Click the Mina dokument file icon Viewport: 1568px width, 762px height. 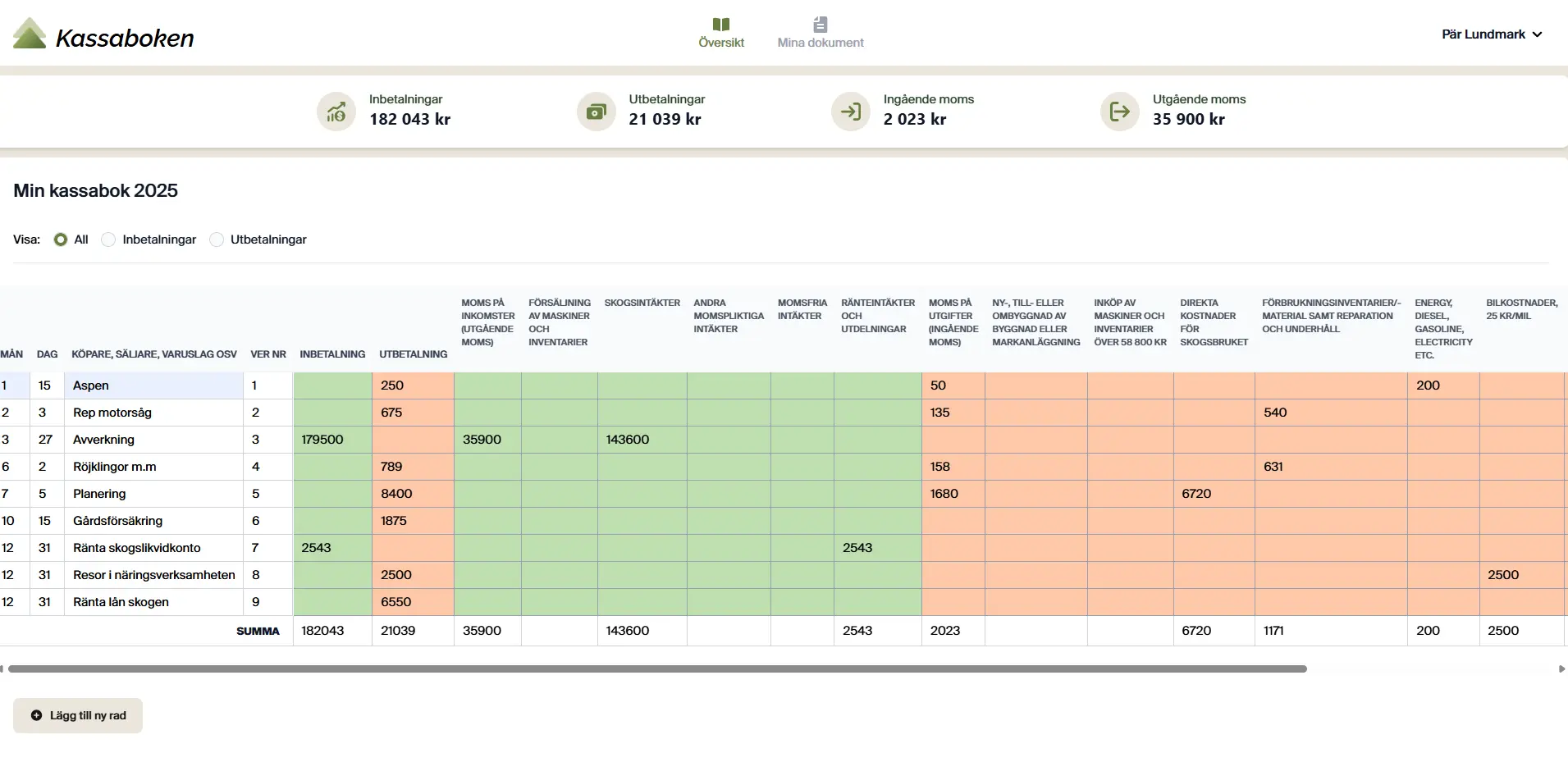coord(820,25)
